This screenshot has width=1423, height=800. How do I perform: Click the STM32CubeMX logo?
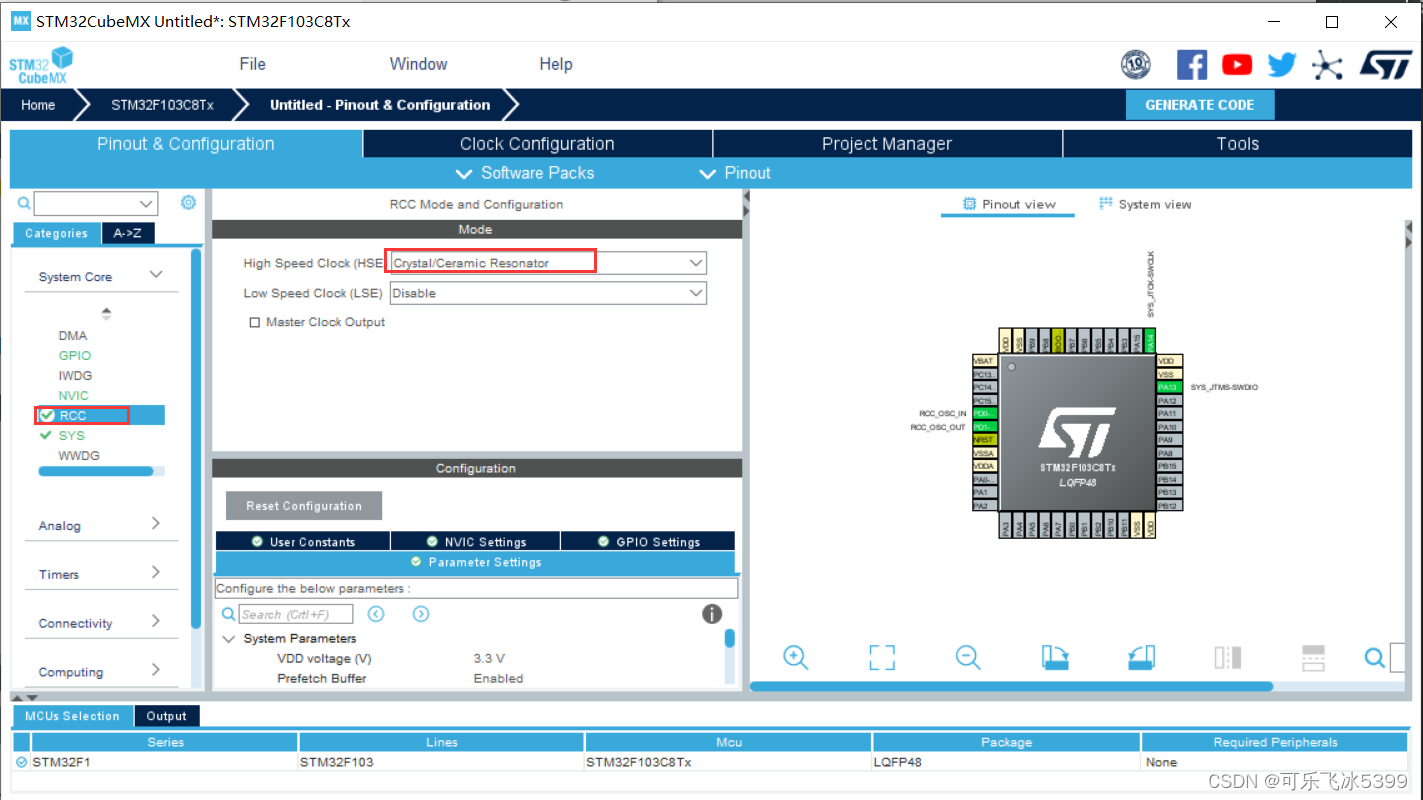coord(42,65)
